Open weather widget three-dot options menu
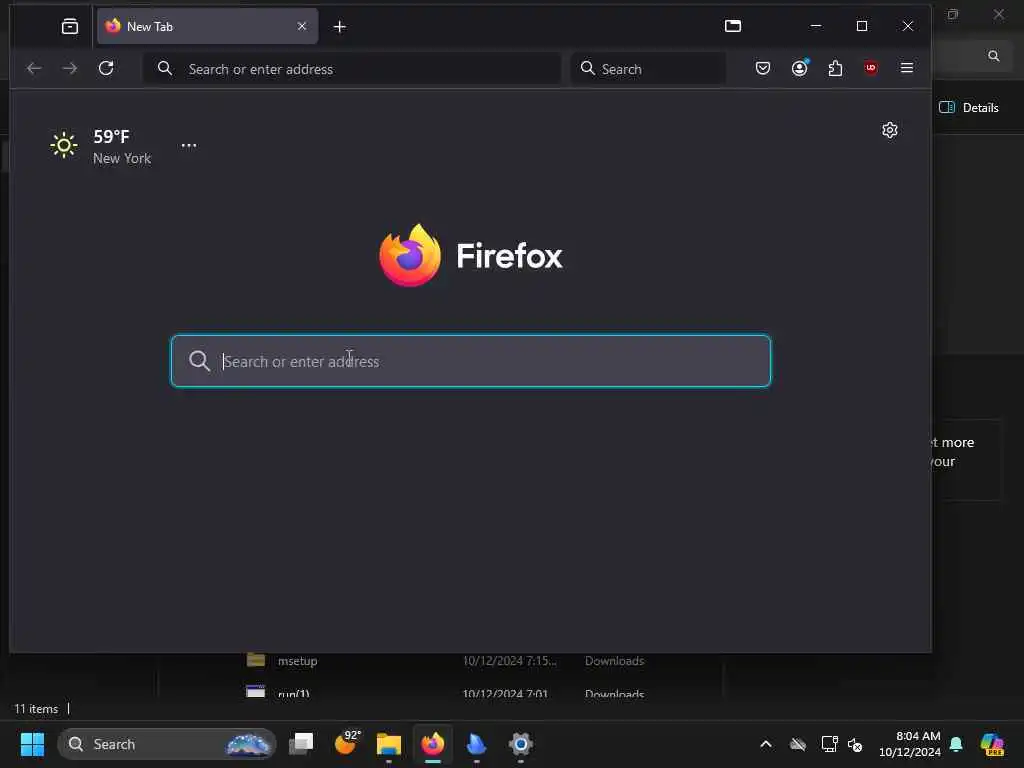Screen dimensions: 1024x768 pyautogui.click(x=189, y=145)
